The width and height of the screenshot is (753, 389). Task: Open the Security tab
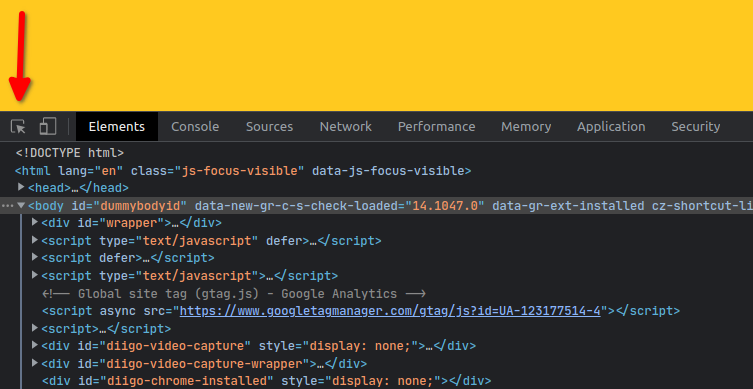696,127
